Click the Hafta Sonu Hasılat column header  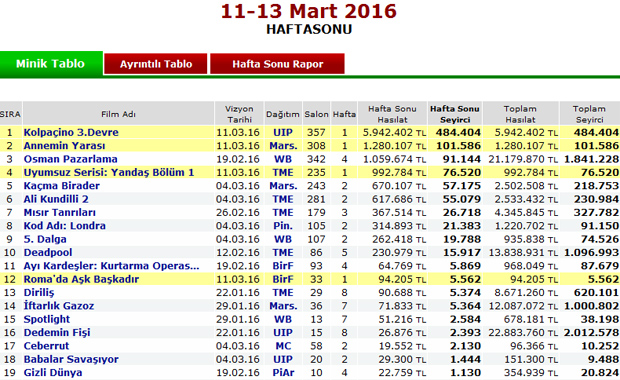(392, 114)
